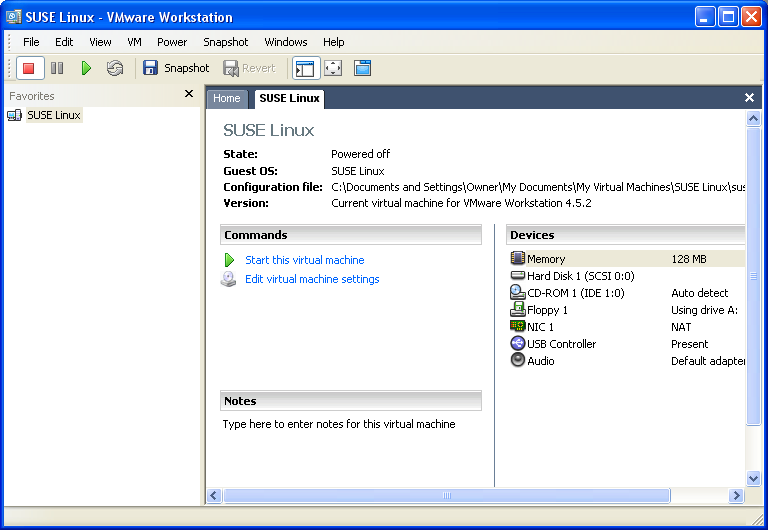Switch to Quick Switch mode icon
Viewport: 768px width, 530px height.
362,68
